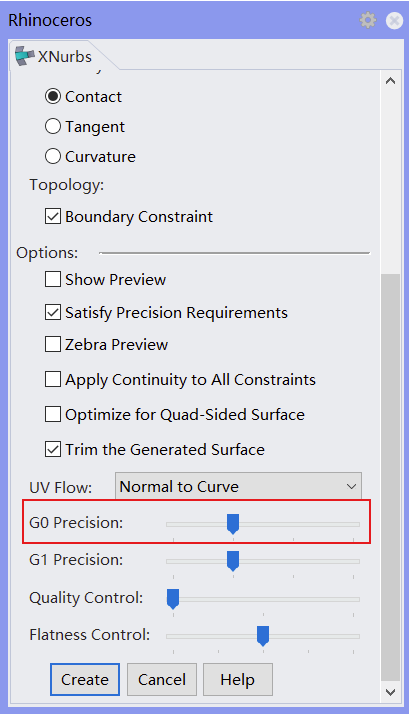Uncheck Boundary Constraint checkbox
This screenshot has width=409, height=714.
point(53,216)
